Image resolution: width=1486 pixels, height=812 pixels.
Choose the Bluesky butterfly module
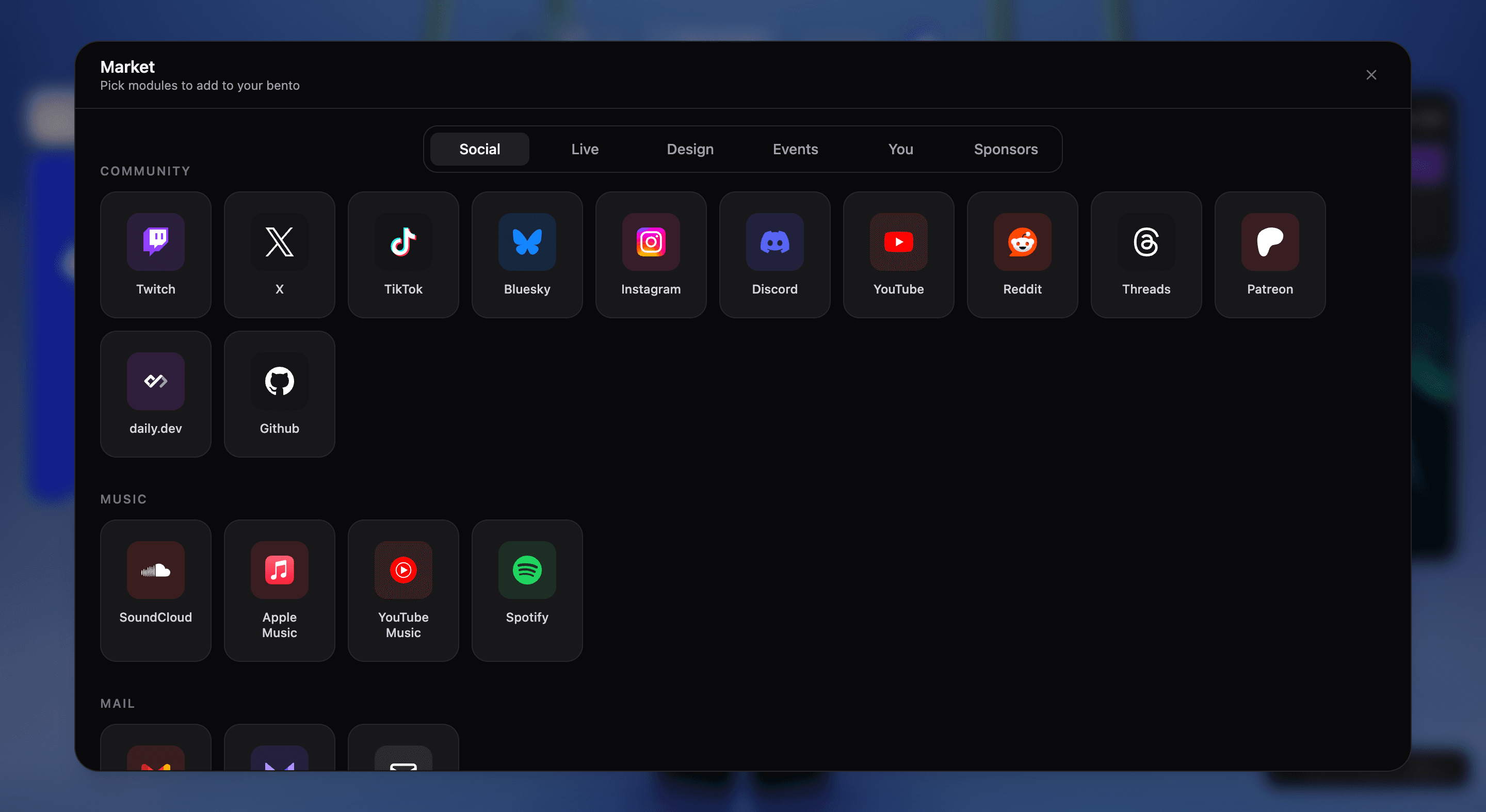[527, 254]
